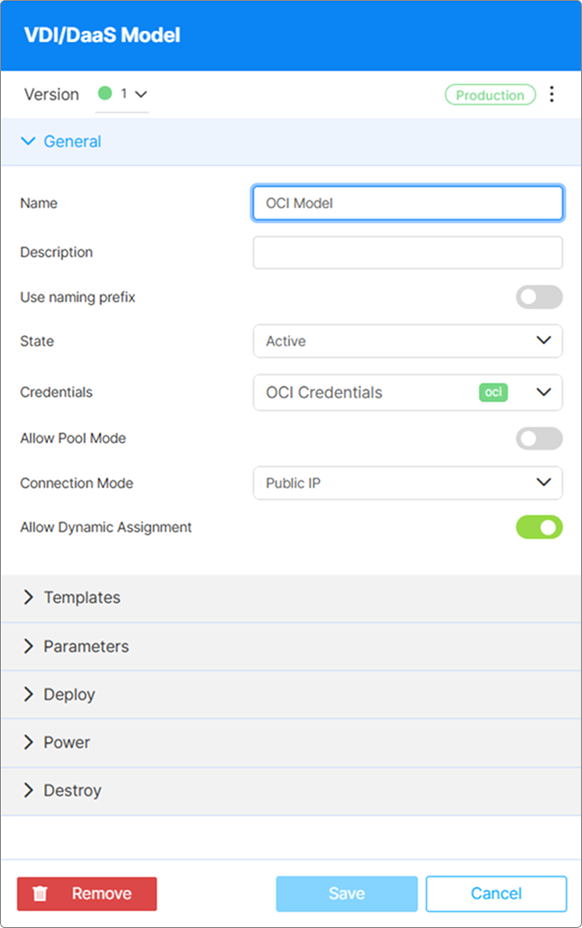
Task: Click the trash icon on Remove
Action: click(40, 893)
